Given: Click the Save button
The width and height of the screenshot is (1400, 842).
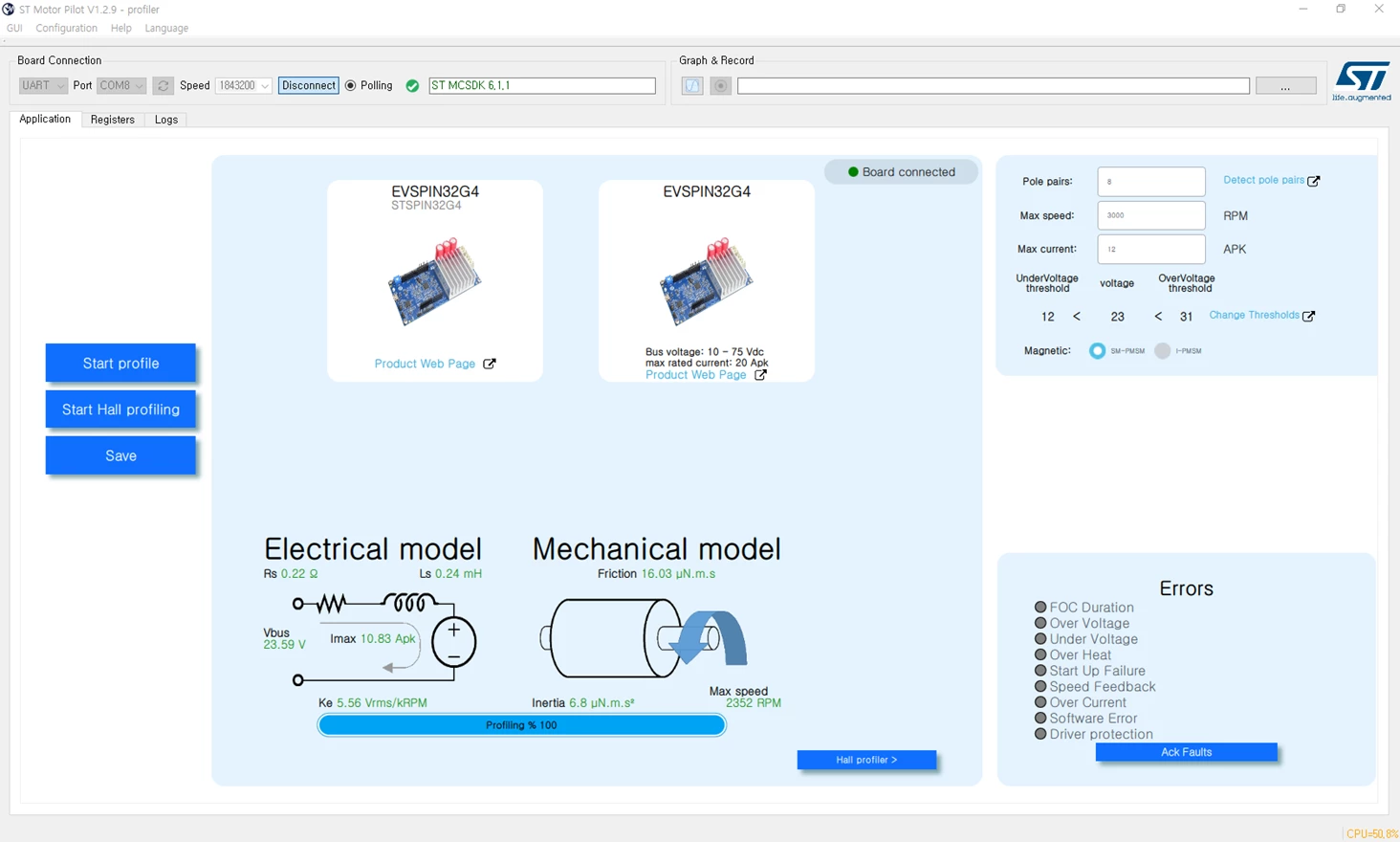Looking at the screenshot, I should [120, 455].
